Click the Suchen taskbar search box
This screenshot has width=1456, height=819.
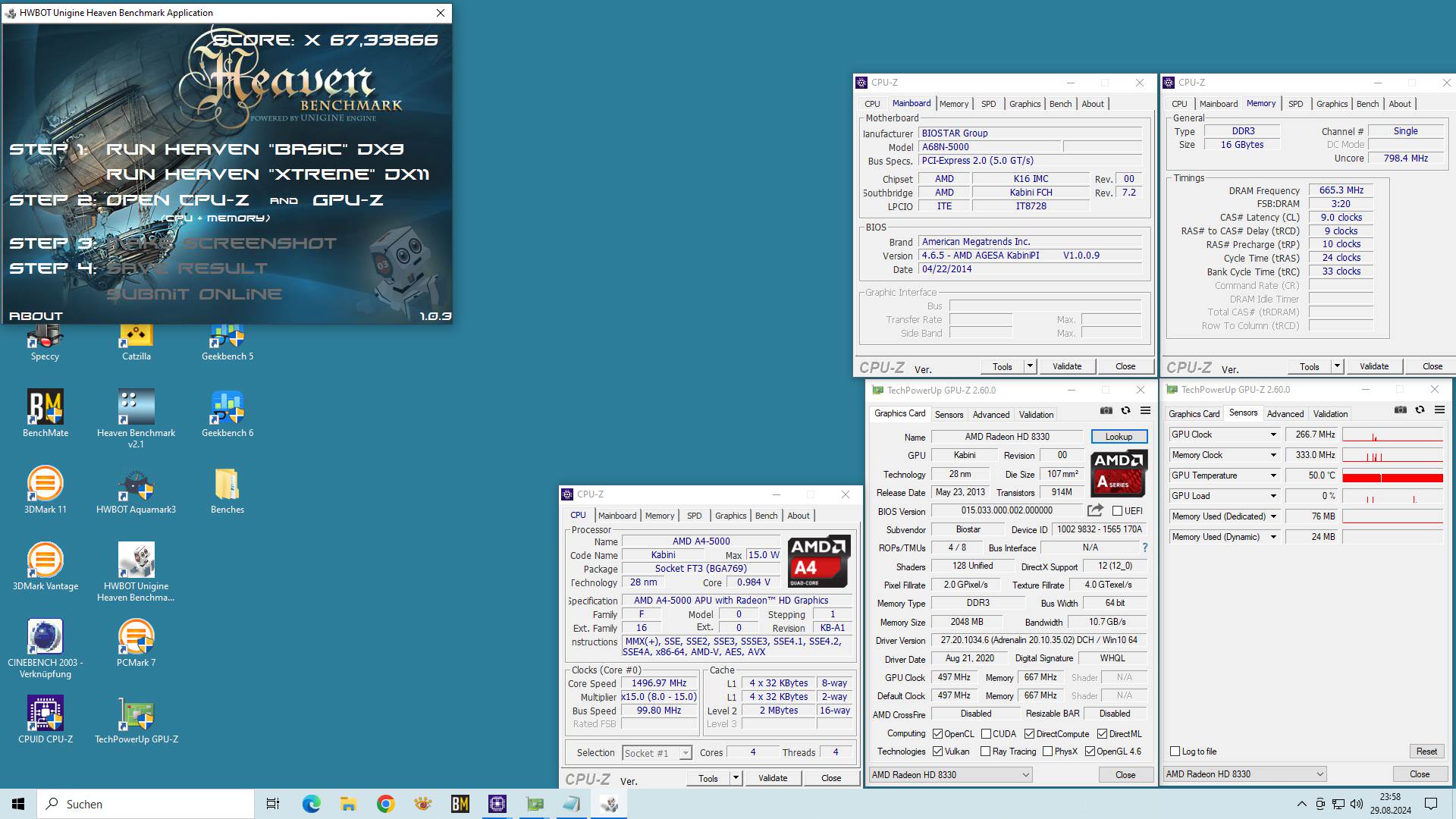(146, 804)
